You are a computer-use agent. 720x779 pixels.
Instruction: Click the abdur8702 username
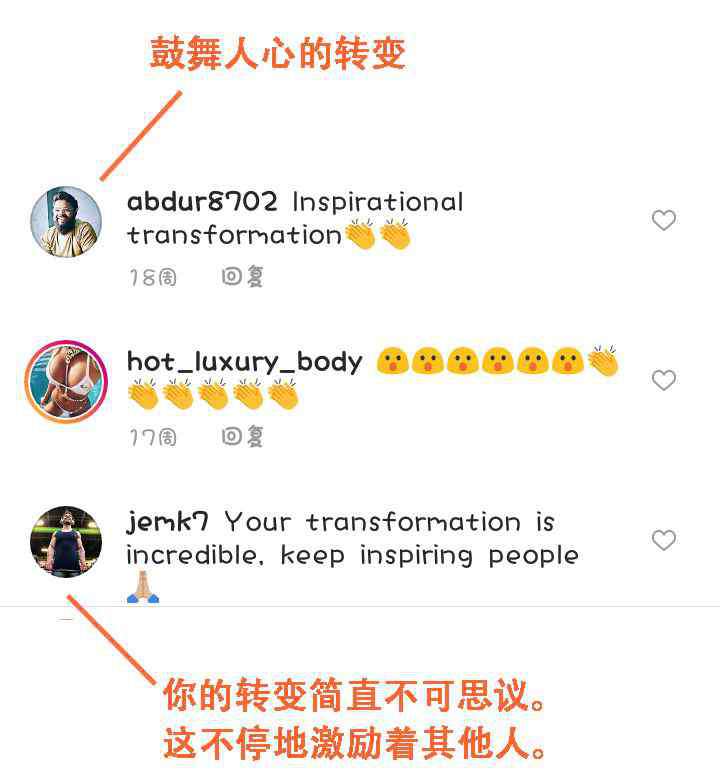[x=202, y=202]
